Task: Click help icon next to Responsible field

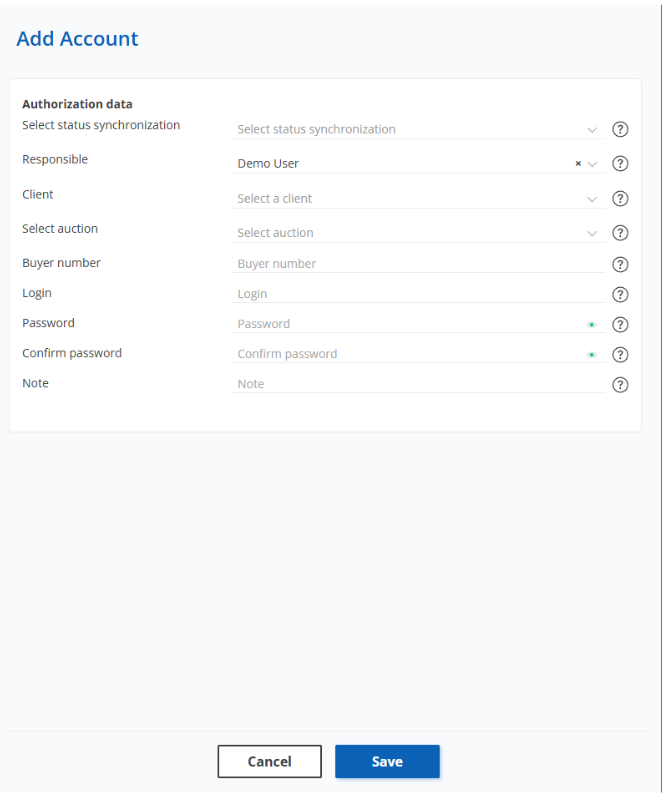Action: pos(620,164)
